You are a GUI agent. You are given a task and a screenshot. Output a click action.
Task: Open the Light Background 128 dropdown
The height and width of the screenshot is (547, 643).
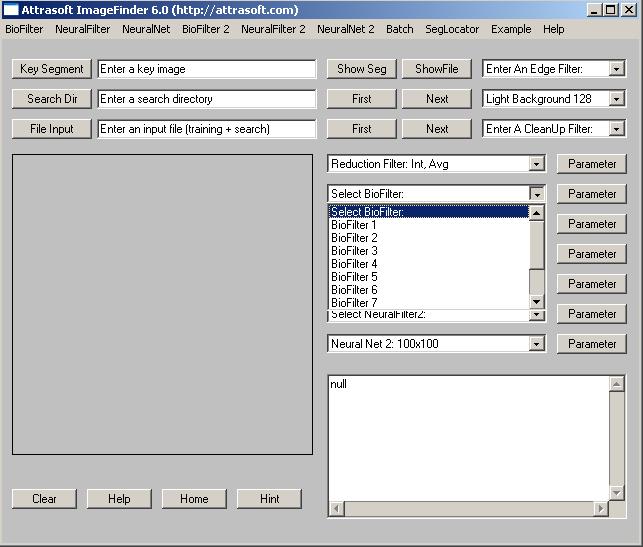(x=616, y=99)
